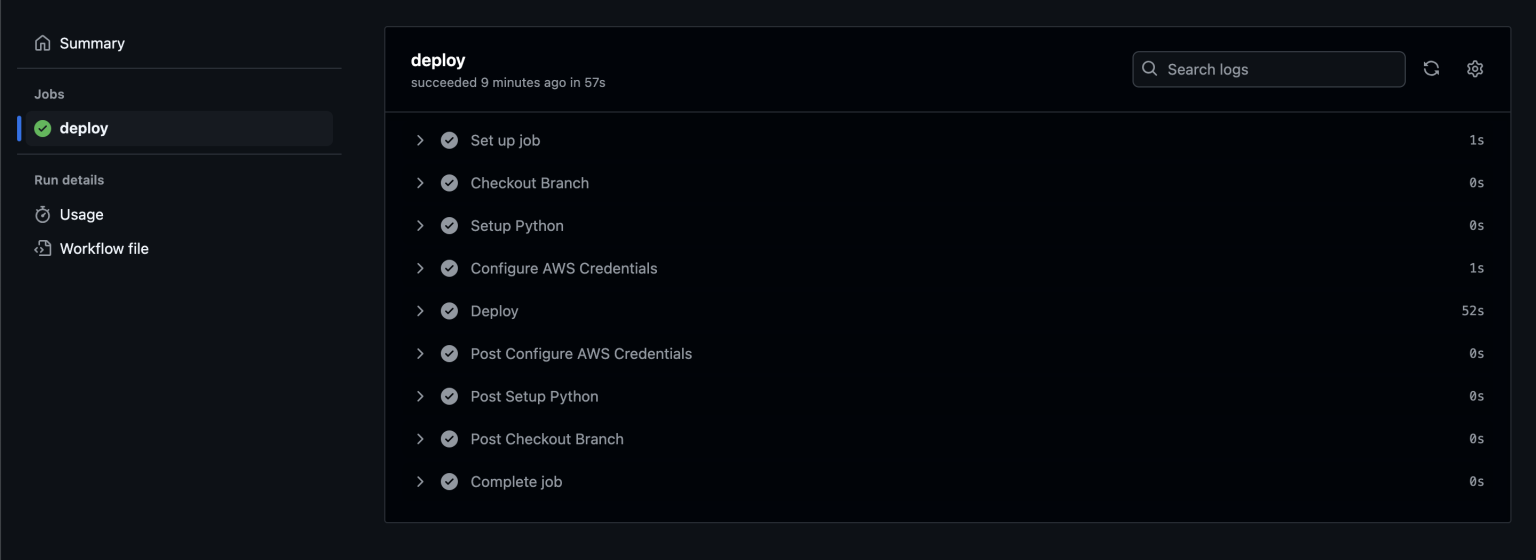Click the Summary home icon
Screen dimensions: 1536x560
pyautogui.click(x=42, y=43)
